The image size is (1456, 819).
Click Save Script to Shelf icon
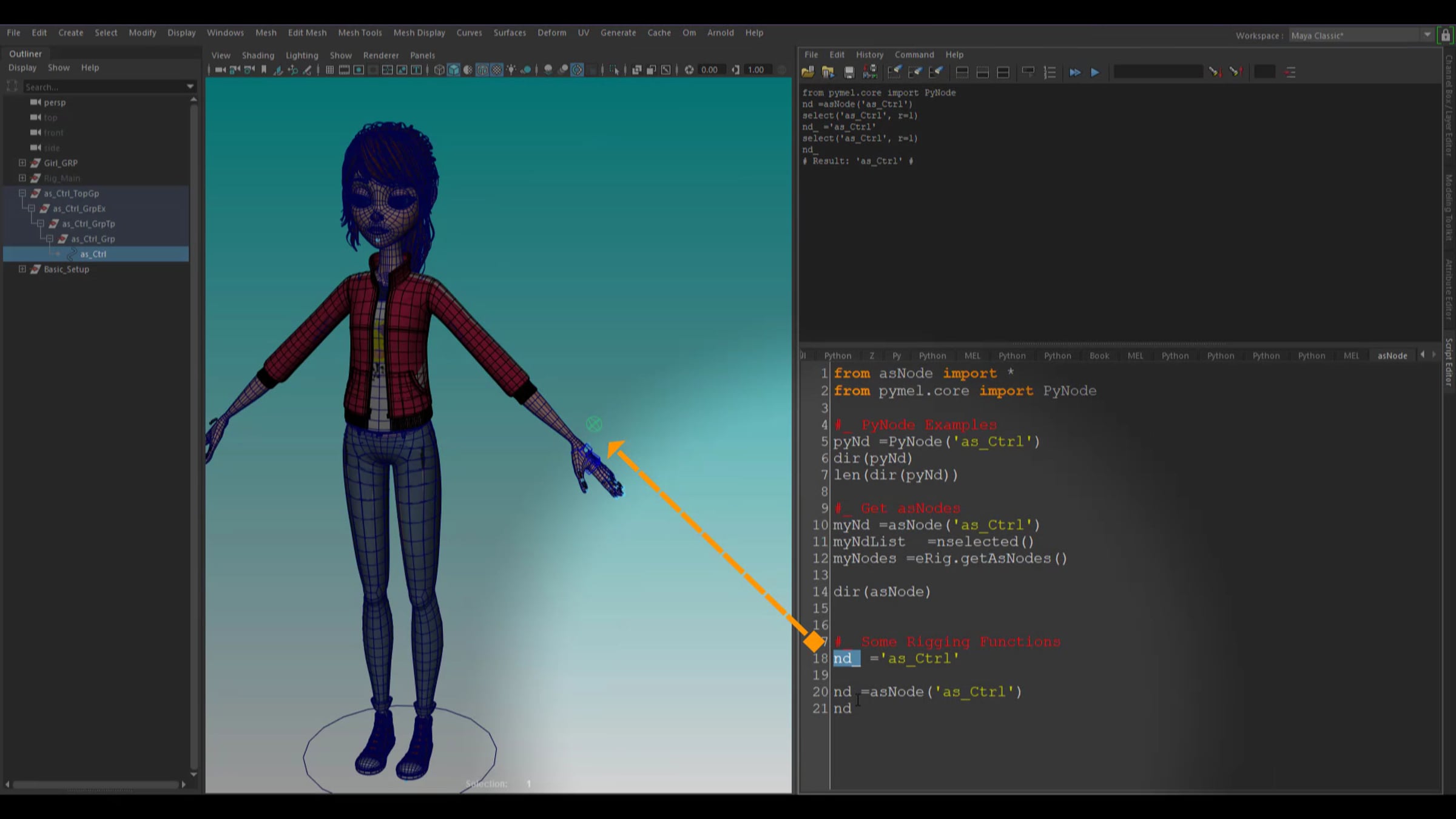[870, 72]
